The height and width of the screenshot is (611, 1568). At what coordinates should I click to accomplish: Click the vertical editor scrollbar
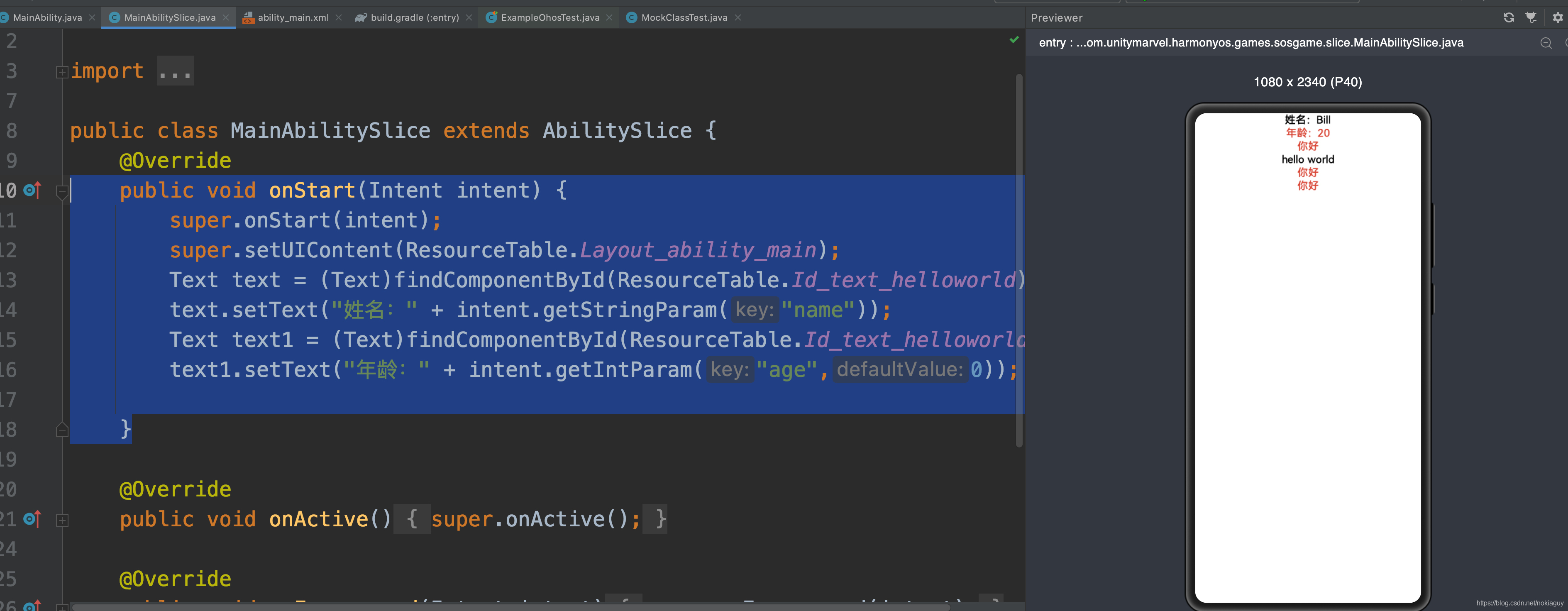[1019, 261]
